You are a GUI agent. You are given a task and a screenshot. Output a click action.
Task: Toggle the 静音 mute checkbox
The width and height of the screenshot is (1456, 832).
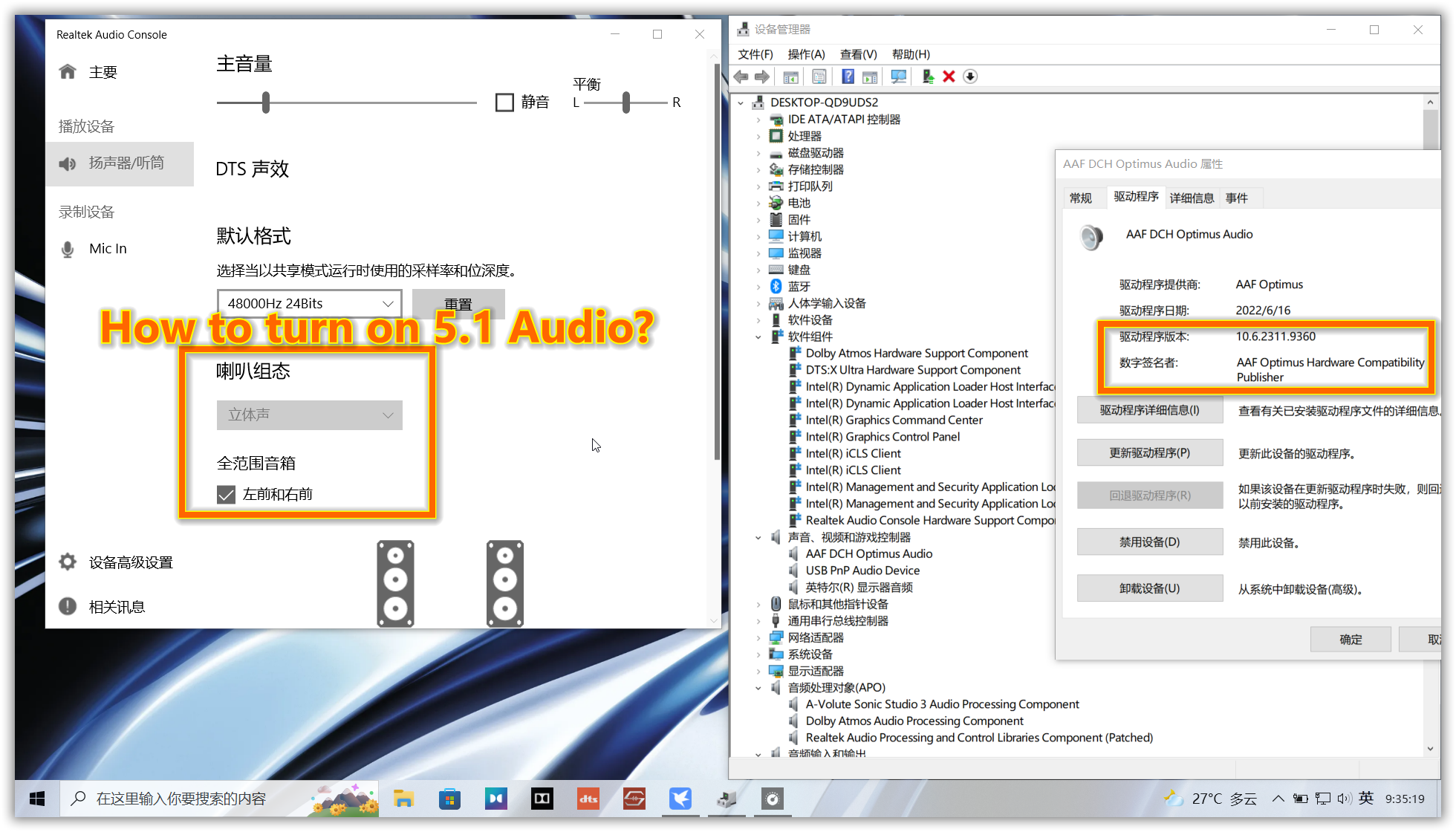coord(504,103)
